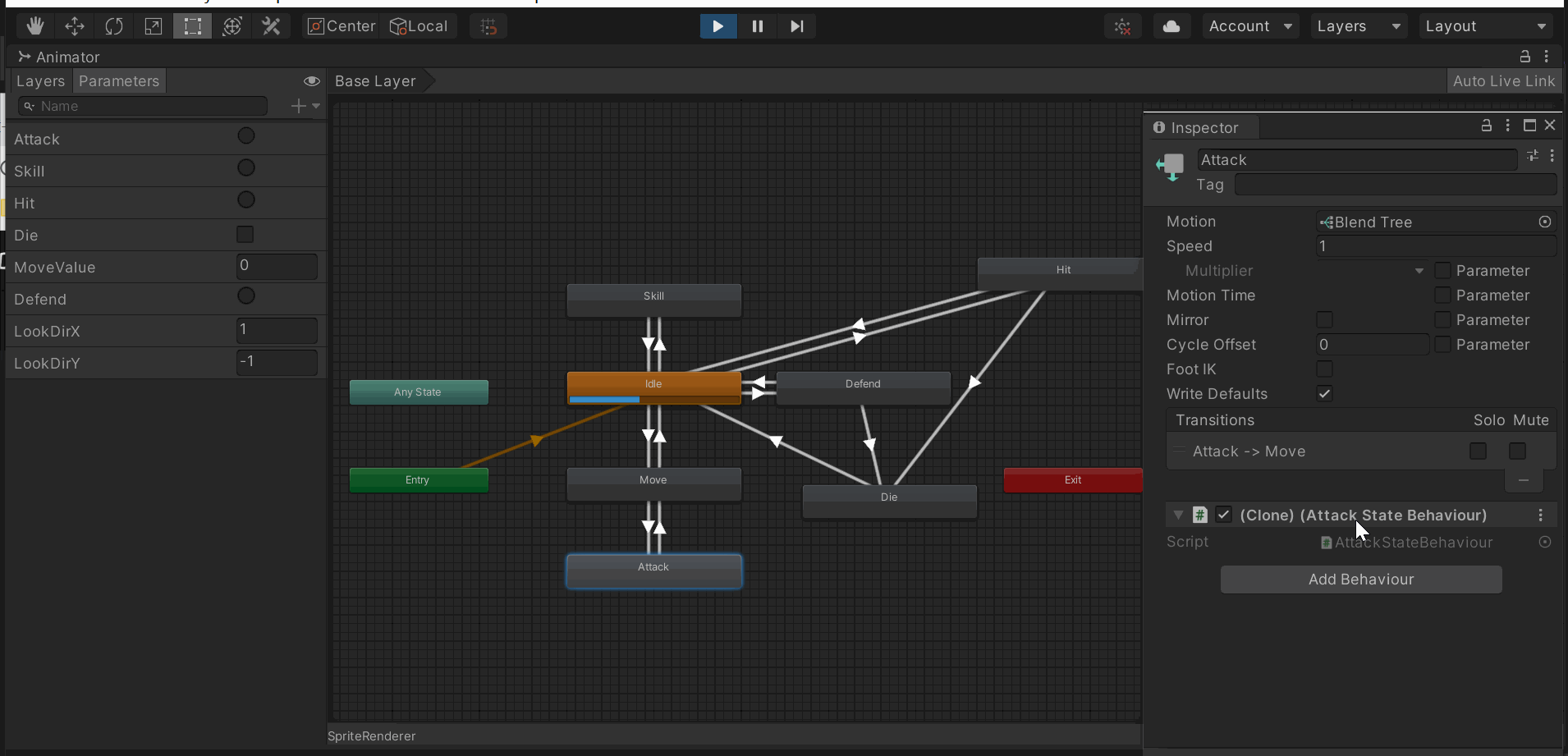The width and height of the screenshot is (1568, 756).
Task: Click the MoveValue value field
Action: click(x=277, y=266)
